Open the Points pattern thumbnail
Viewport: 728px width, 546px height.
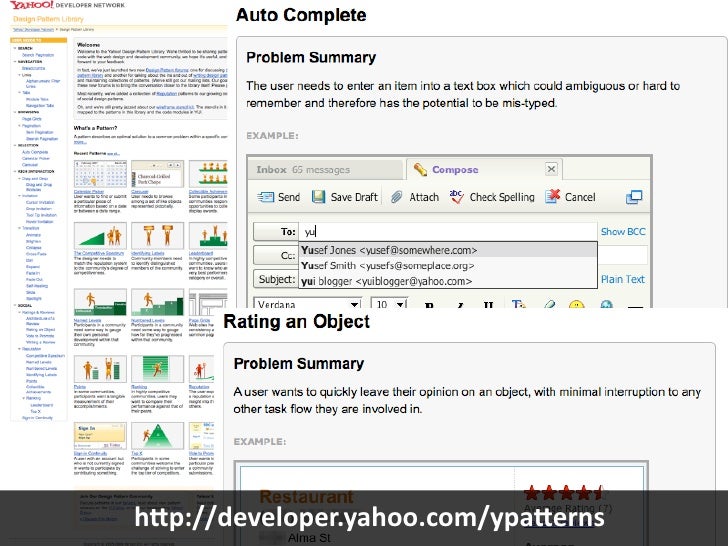(x=100, y=369)
